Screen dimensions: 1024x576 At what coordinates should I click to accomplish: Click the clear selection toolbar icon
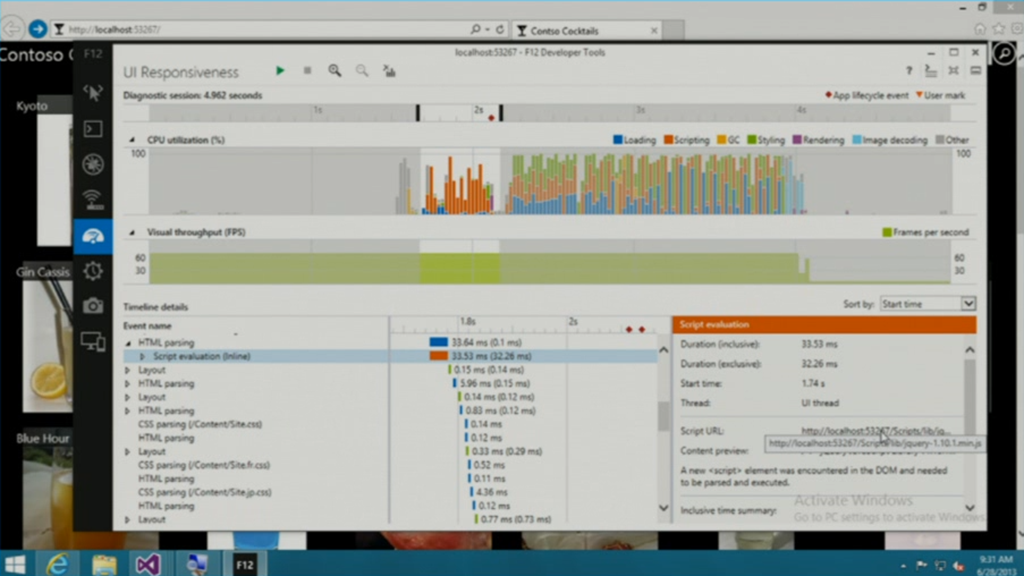pos(389,71)
